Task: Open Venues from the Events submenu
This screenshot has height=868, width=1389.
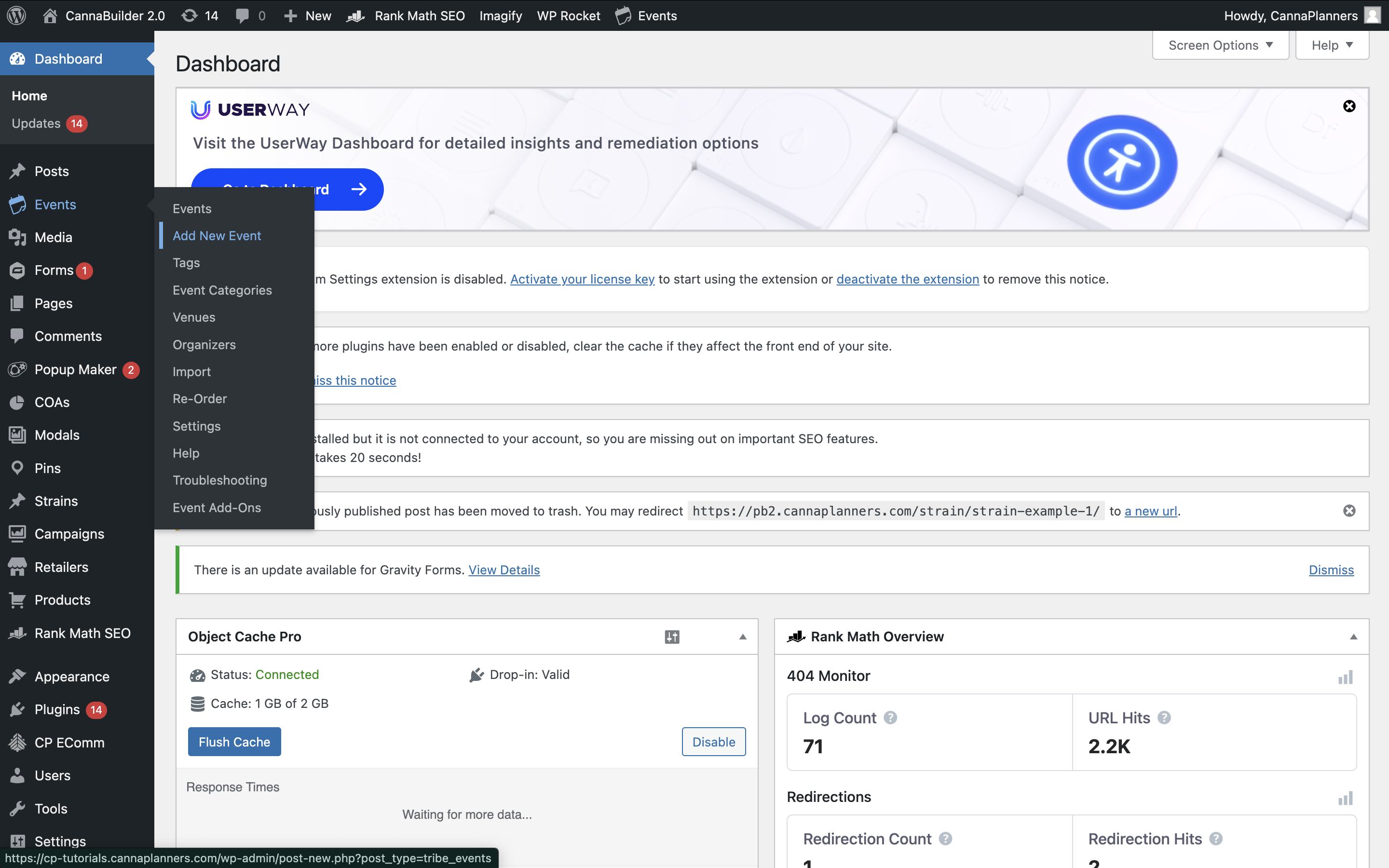Action: point(194,317)
